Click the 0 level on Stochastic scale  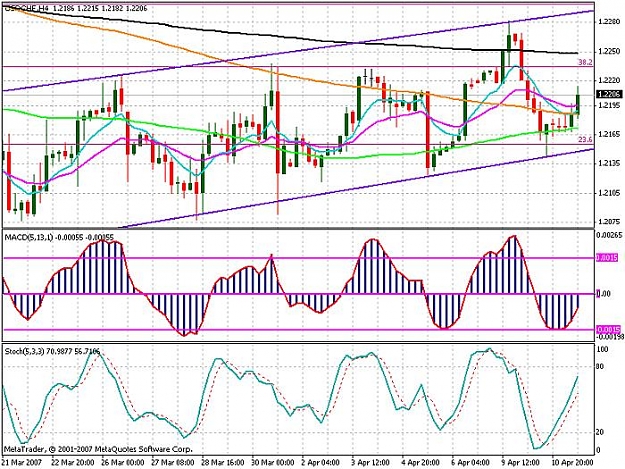(599, 450)
